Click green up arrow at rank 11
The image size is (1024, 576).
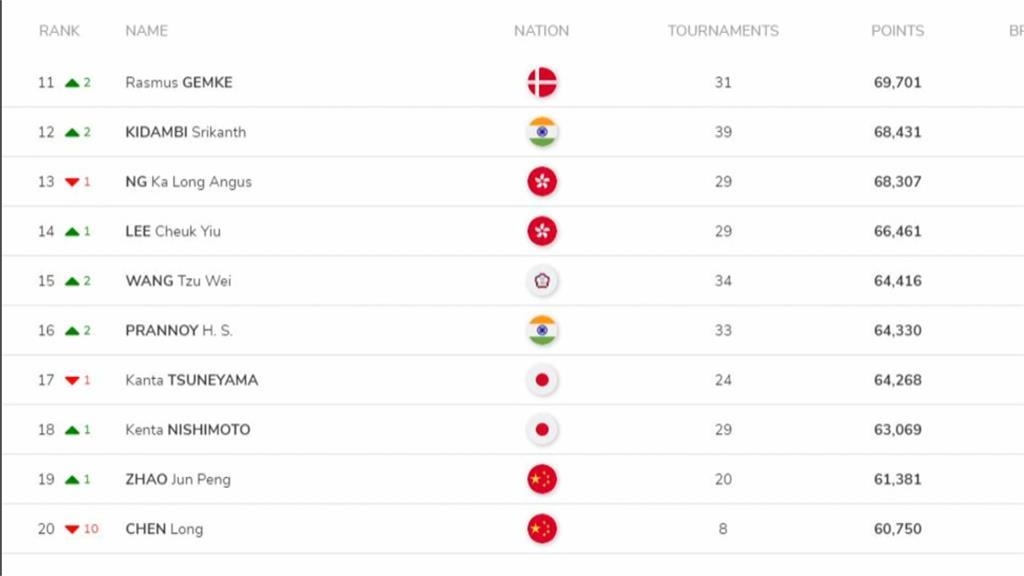(x=72, y=83)
